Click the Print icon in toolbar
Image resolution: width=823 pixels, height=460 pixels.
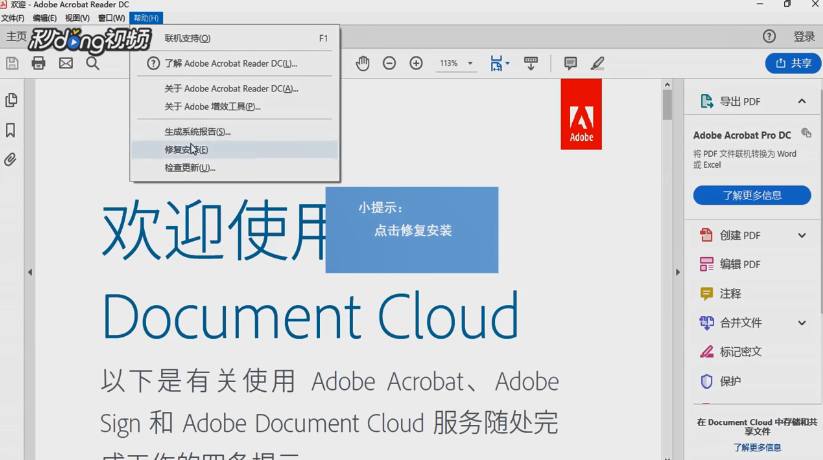pos(38,64)
